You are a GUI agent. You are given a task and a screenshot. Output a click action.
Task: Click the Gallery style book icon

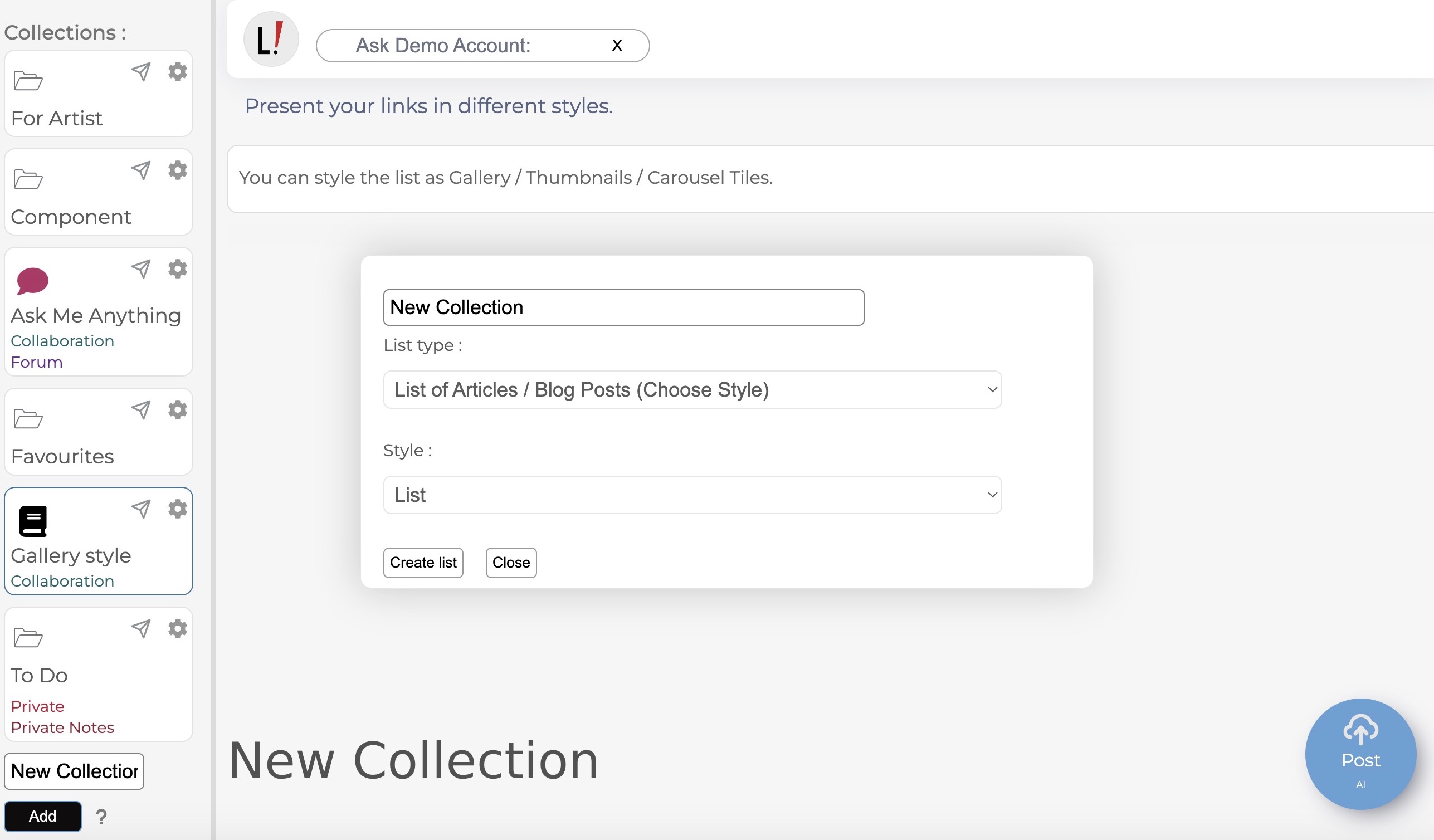tap(32, 520)
